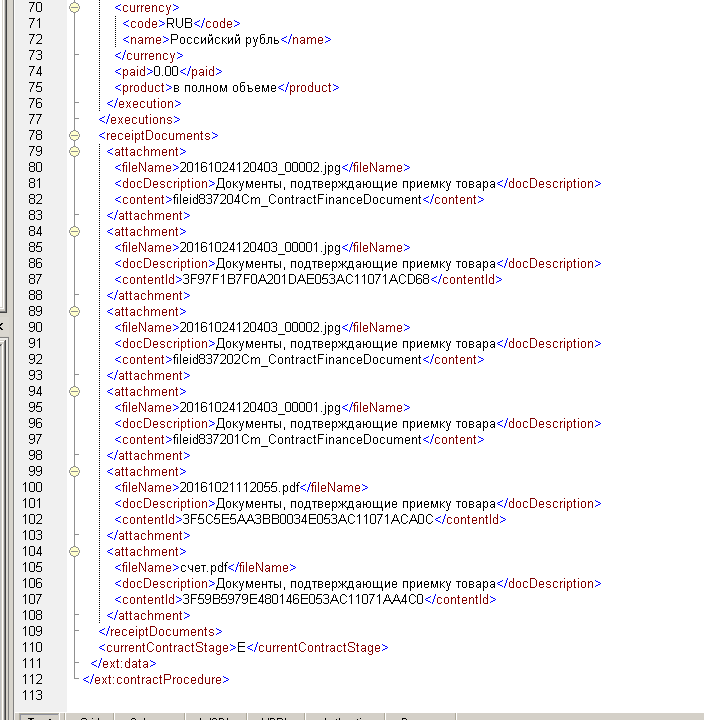
Task: Click contentId 3F97F1B7F0A201DAE053AC11071ACD68
Action: pos(306,280)
